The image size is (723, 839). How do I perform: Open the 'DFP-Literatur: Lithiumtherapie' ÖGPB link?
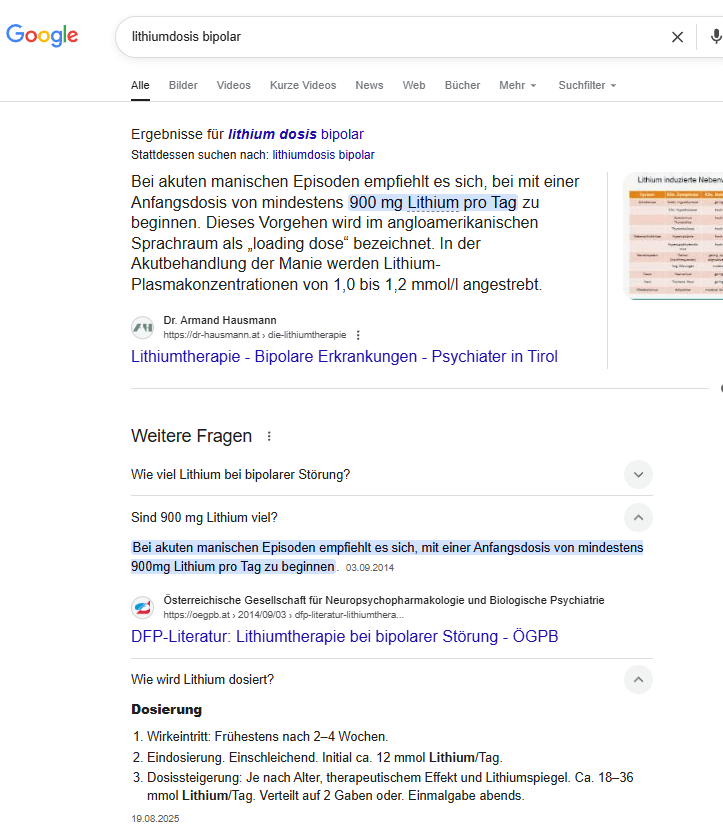pyautogui.click(x=344, y=637)
